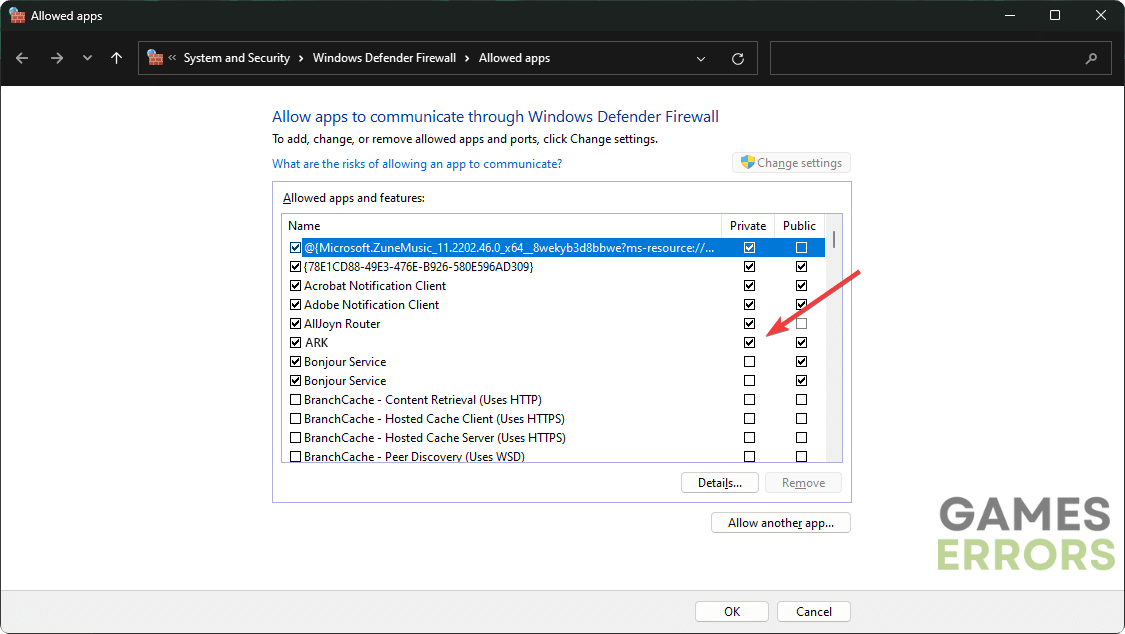Click the firewall icon in address bar

[x=155, y=58]
